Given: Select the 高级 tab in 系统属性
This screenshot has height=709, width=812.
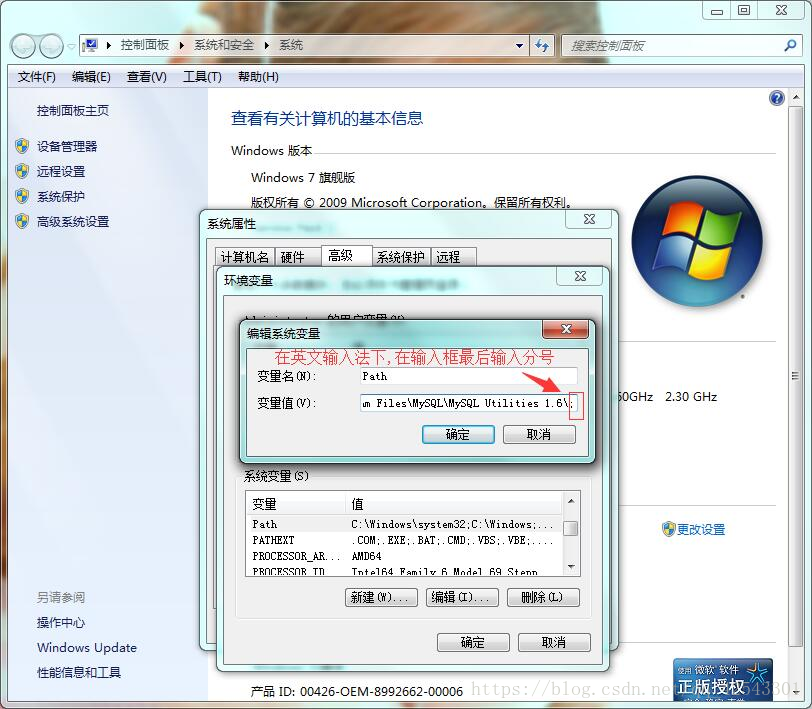Looking at the screenshot, I should click(x=346, y=255).
